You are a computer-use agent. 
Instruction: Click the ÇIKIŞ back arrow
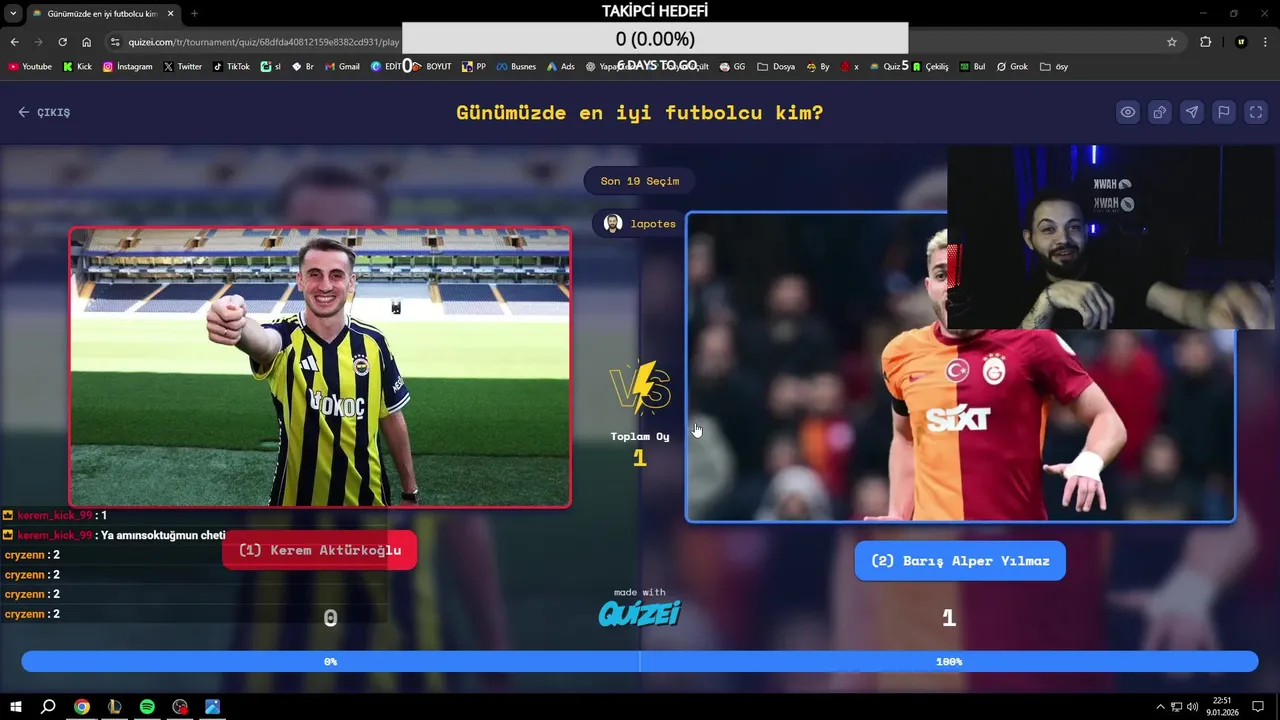click(24, 112)
